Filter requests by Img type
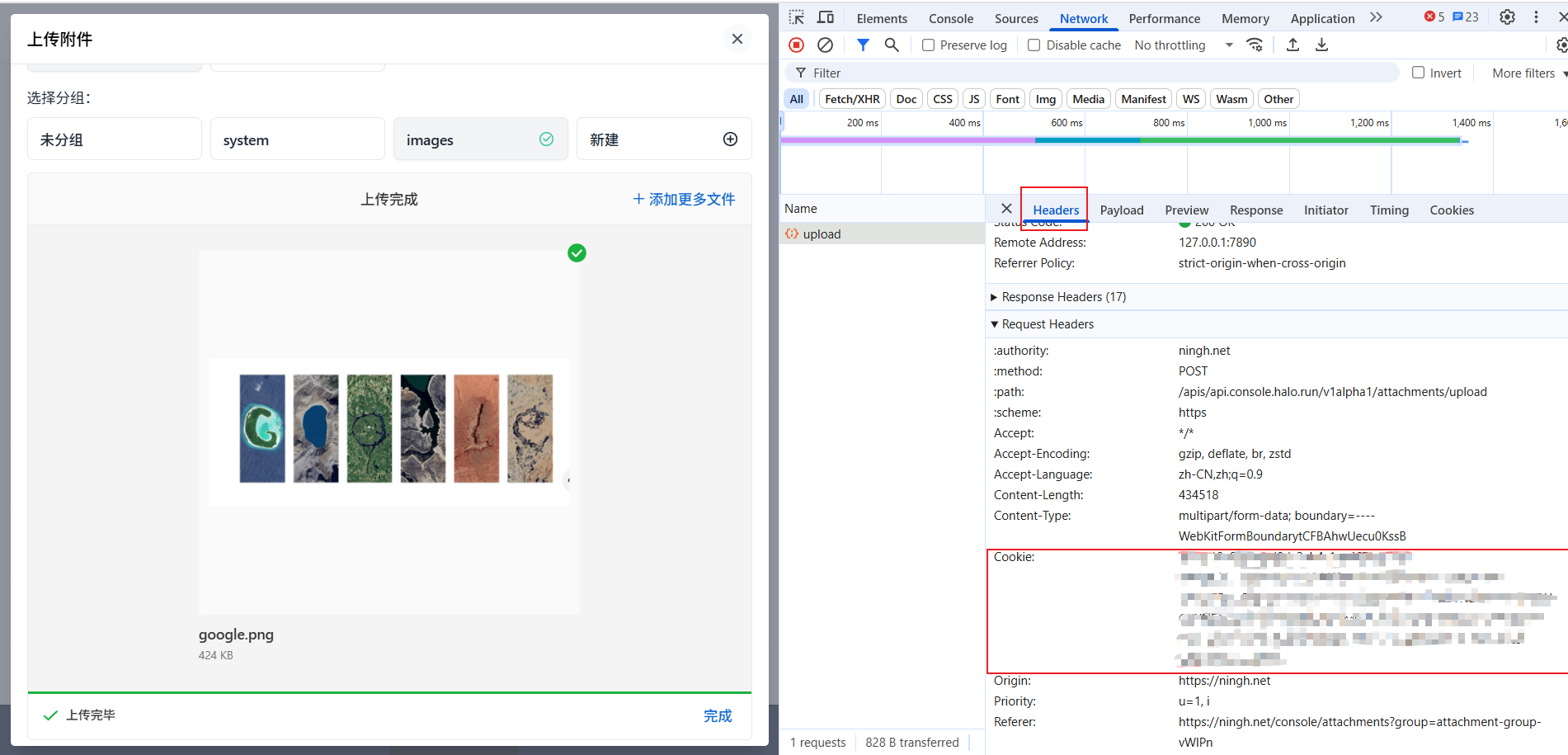The width and height of the screenshot is (1568, 755). click(x=1046, y=99)
